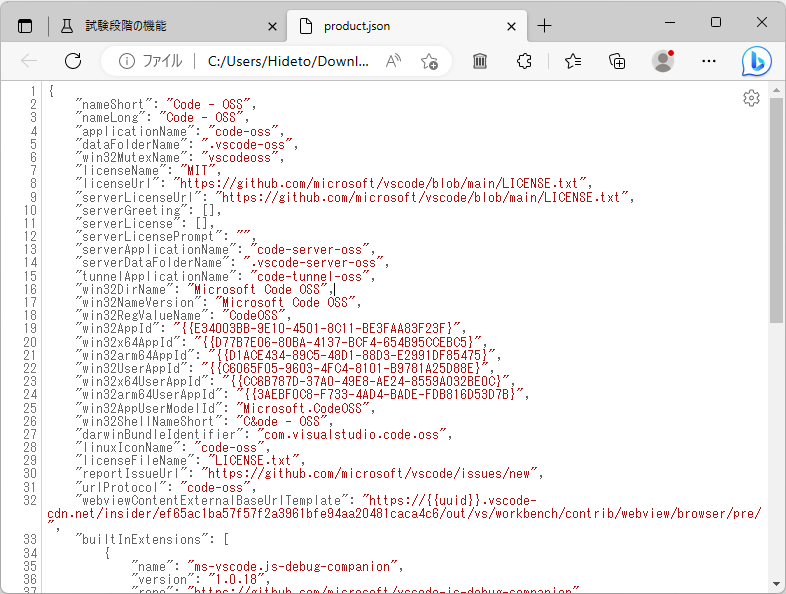Click the address bar file path
This screenshot has width=786, height=594.
coord(288,61)
